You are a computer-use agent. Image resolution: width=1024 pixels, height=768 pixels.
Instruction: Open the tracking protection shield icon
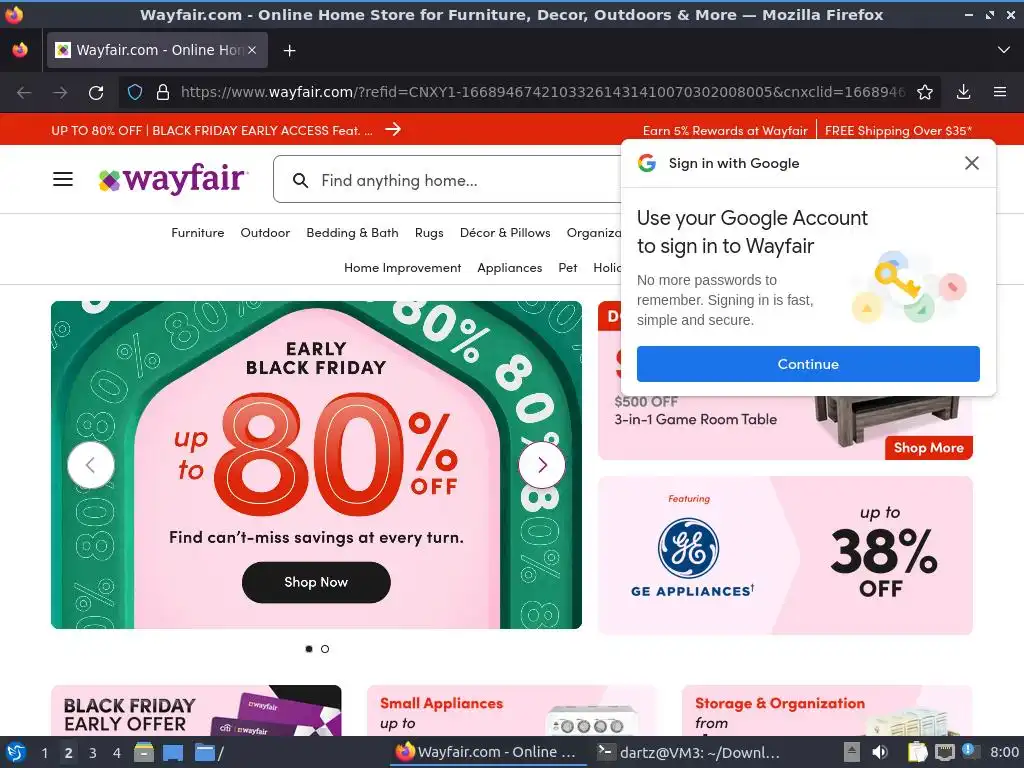click(x=135, y=92)
